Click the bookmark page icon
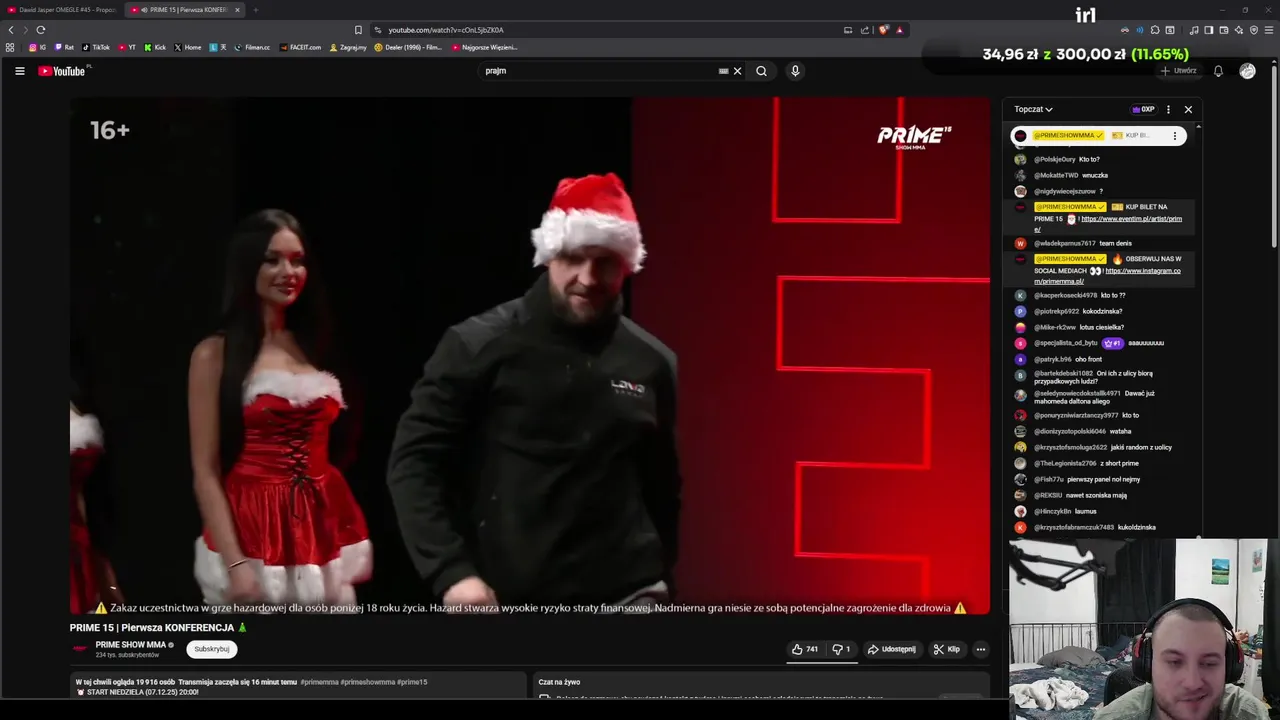Viewport: 1280px width, 720px height. [x=358, y=30]
